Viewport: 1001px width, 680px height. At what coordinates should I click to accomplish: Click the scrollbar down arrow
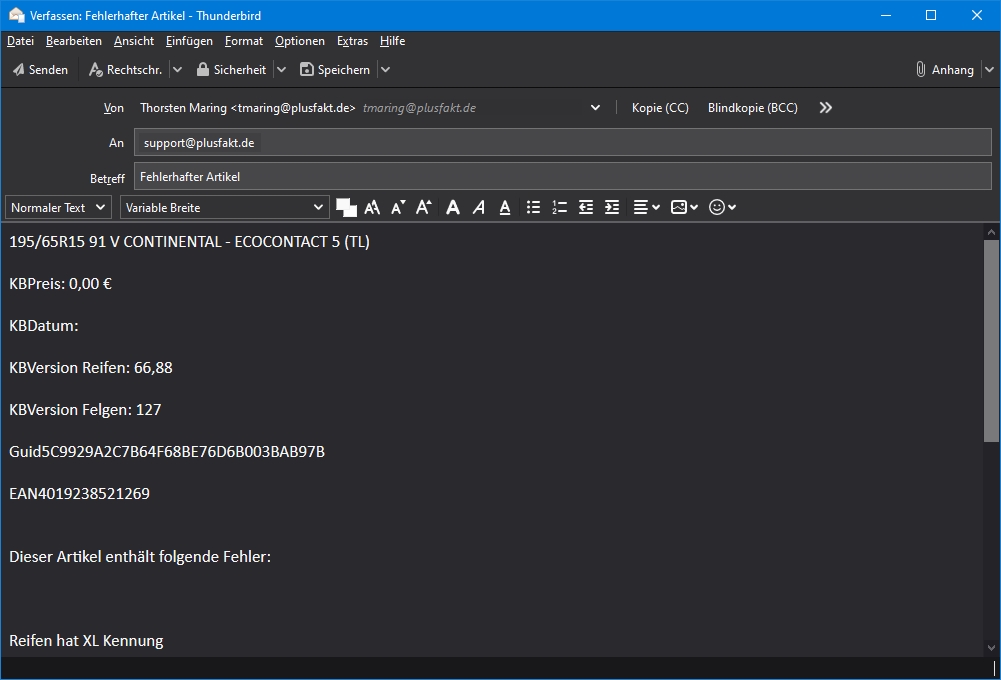[991, 647]
